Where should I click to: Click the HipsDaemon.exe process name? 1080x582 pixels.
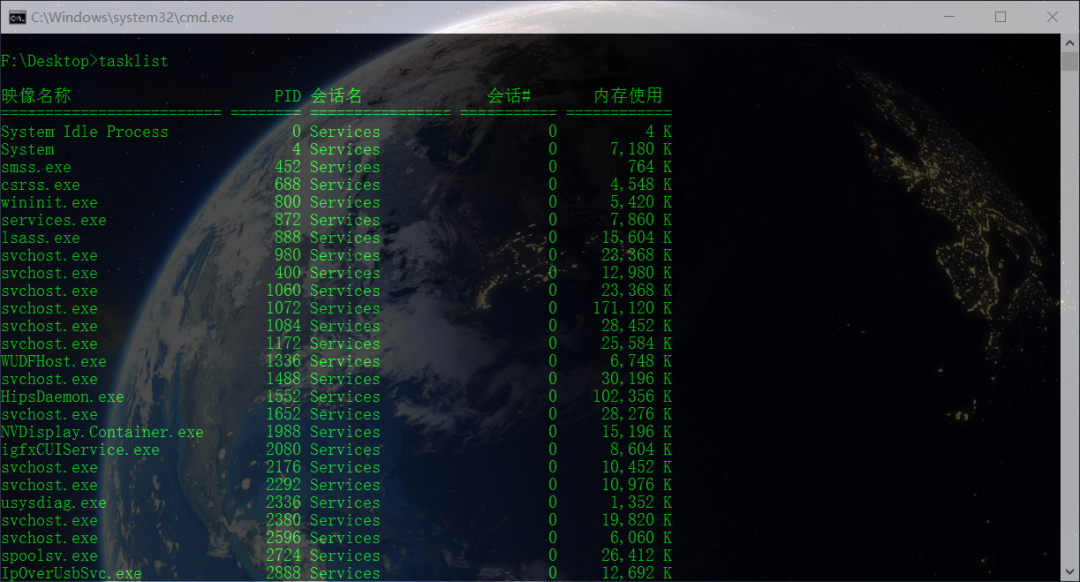63,397
